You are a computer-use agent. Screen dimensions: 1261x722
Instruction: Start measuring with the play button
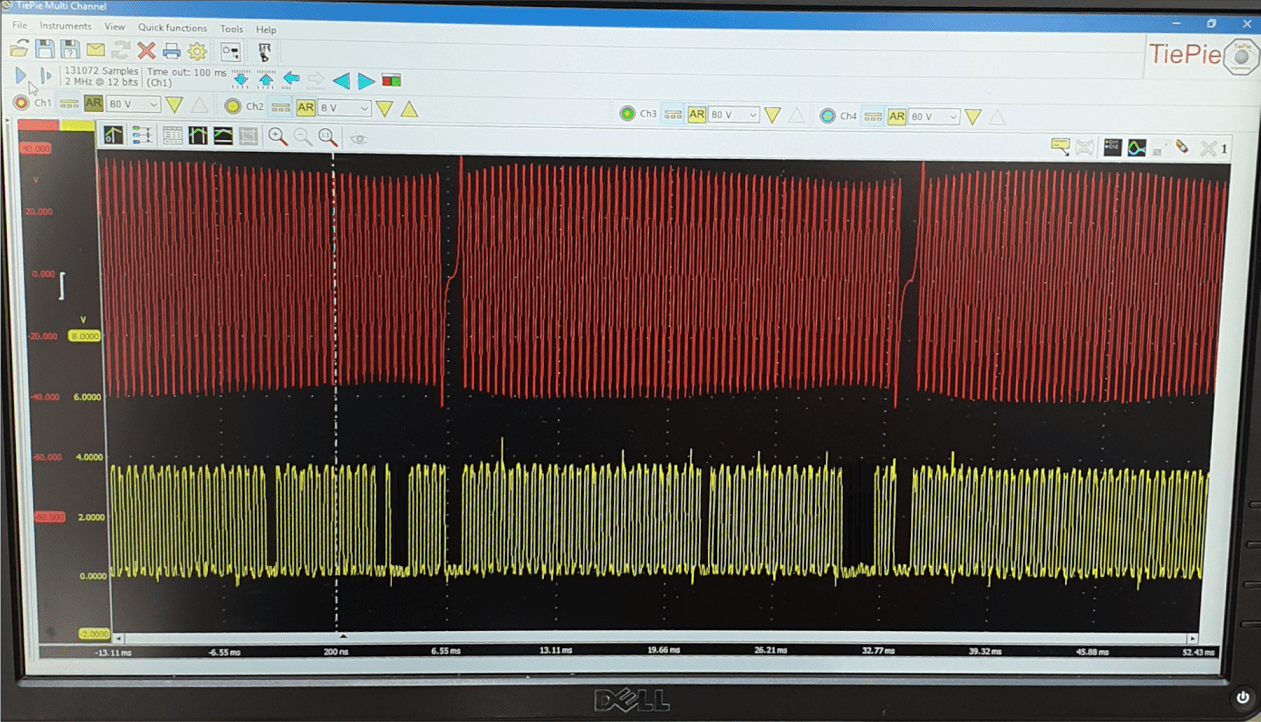coord(21,76)
